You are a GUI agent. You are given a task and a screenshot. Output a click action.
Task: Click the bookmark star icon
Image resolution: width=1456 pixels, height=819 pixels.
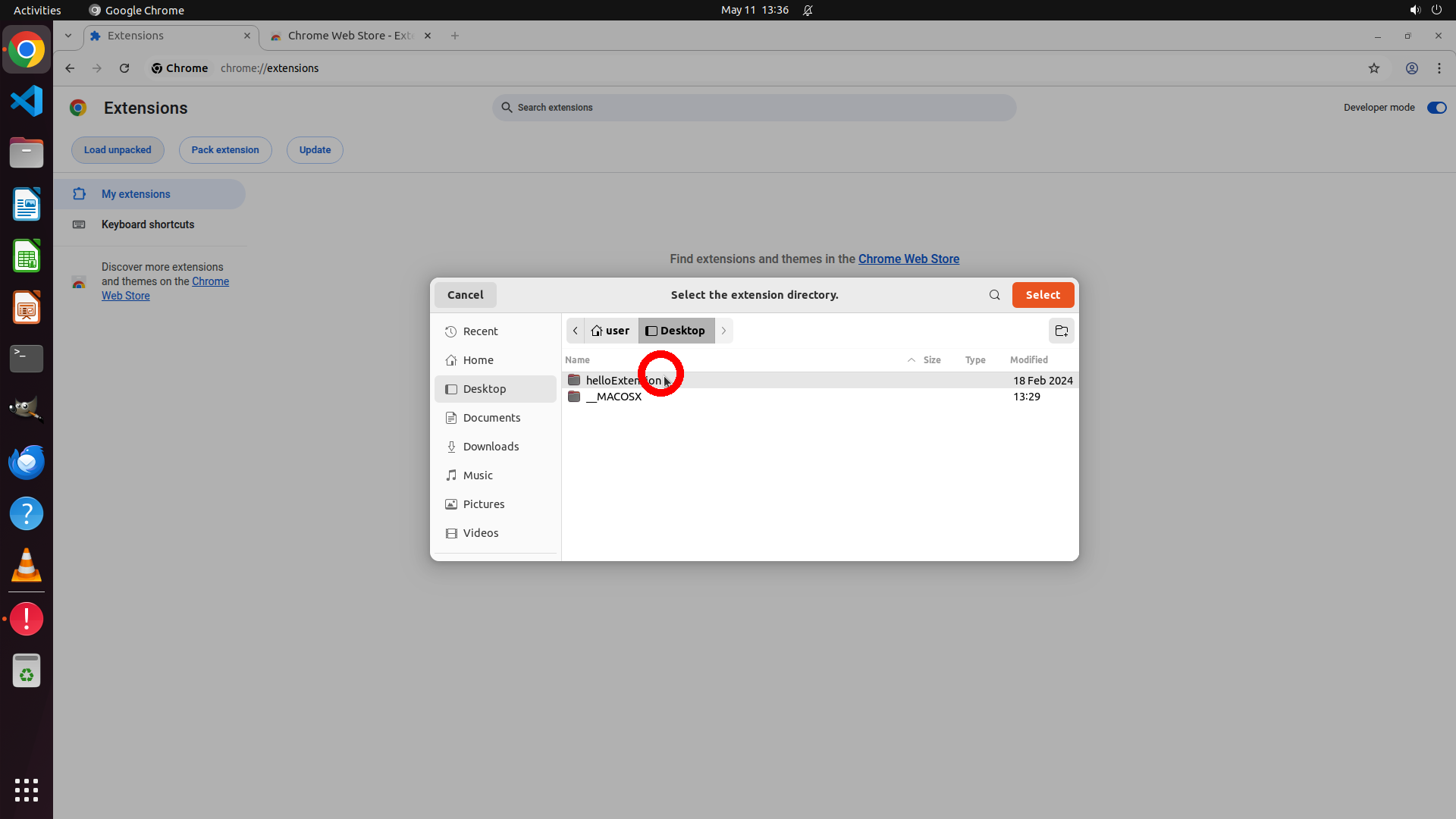1373,68
